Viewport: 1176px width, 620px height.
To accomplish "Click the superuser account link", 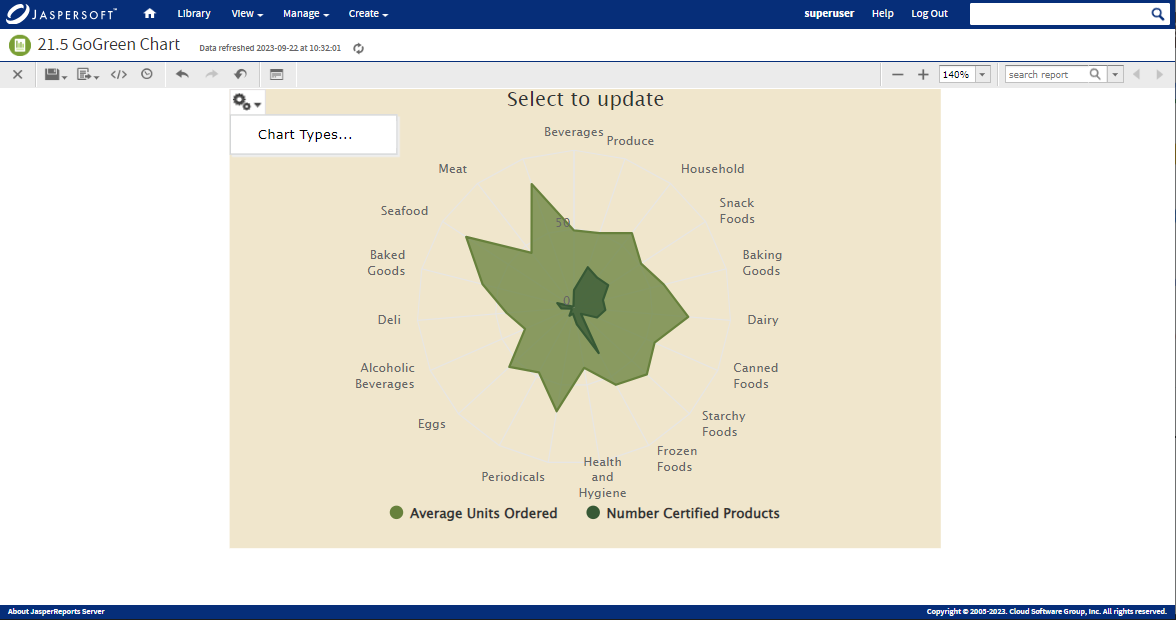I will [829, 13].
